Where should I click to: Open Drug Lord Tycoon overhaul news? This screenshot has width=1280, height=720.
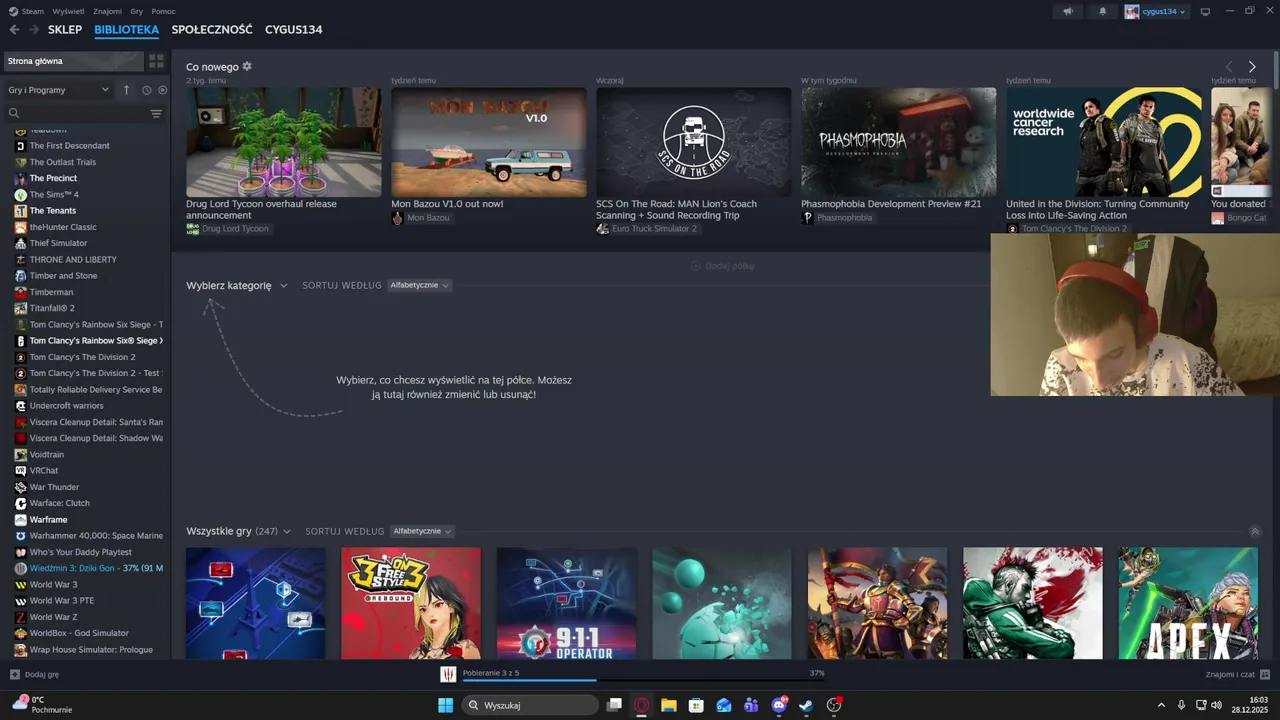point(283,142)
